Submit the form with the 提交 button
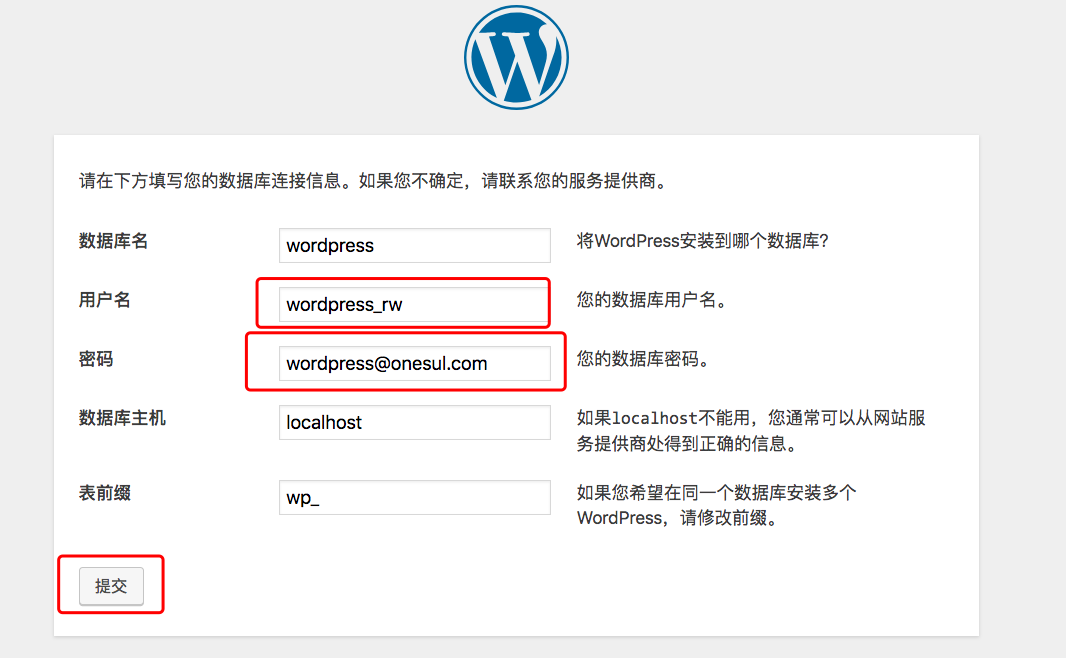Screen dimensions: 1066x658 [x=111, y=586]
